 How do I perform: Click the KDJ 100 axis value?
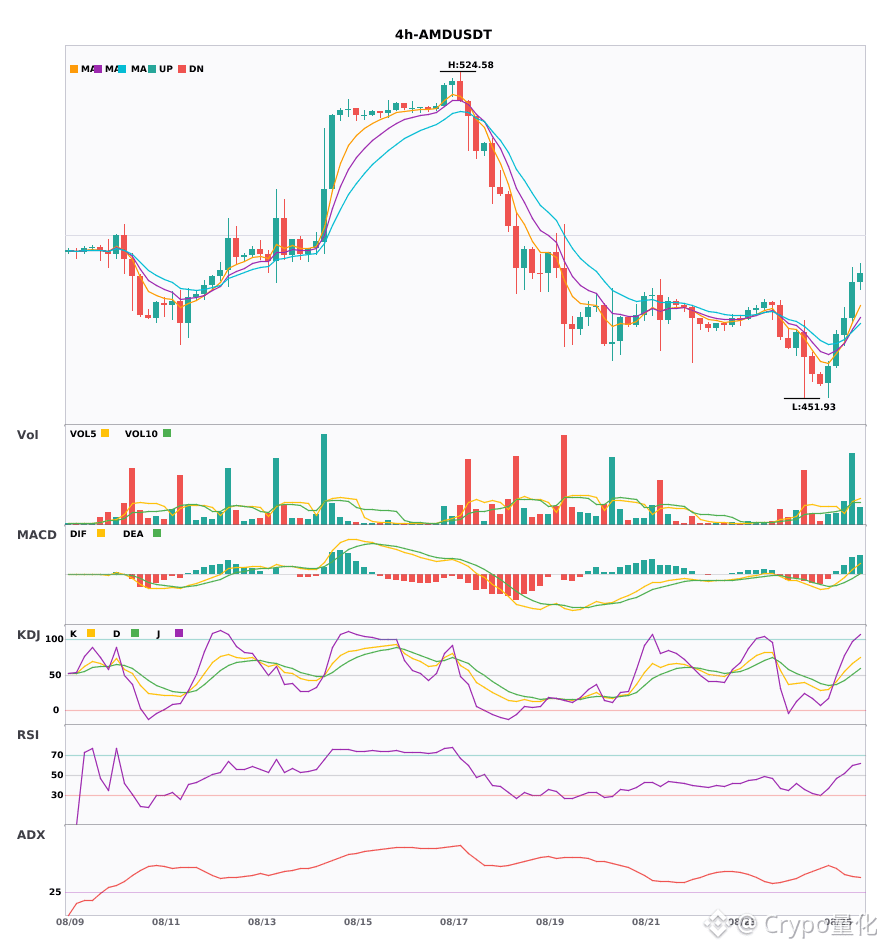pyautogui.click(x=55, y=639)
